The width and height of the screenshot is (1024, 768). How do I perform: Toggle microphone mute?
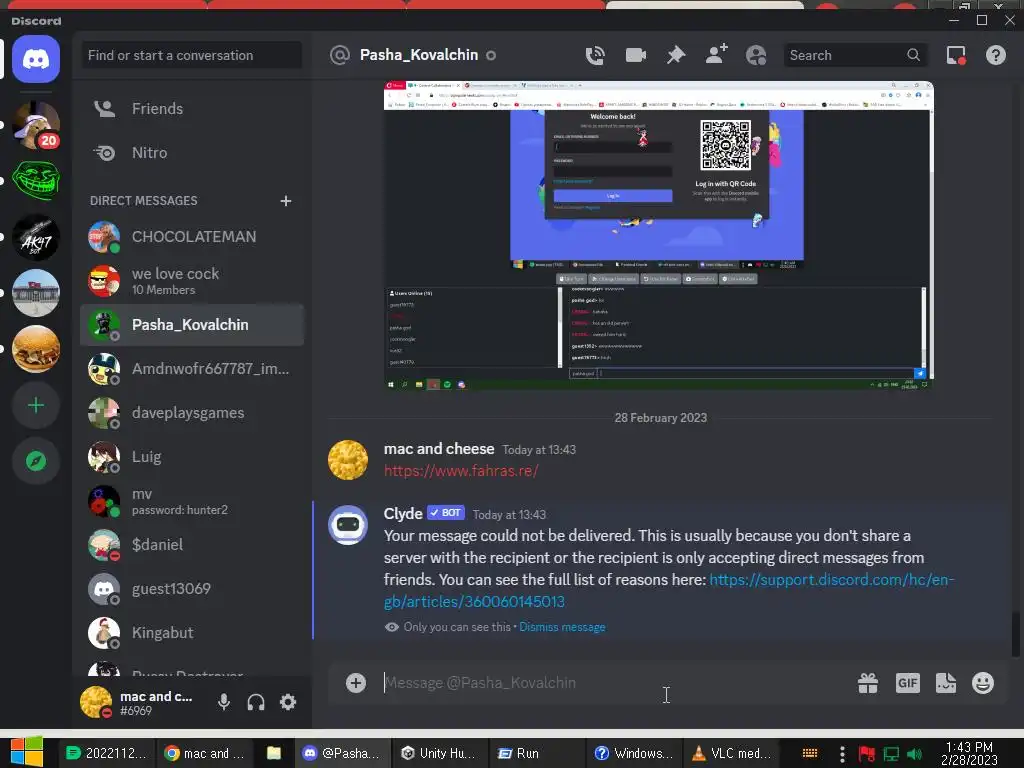tap(223, 702)
